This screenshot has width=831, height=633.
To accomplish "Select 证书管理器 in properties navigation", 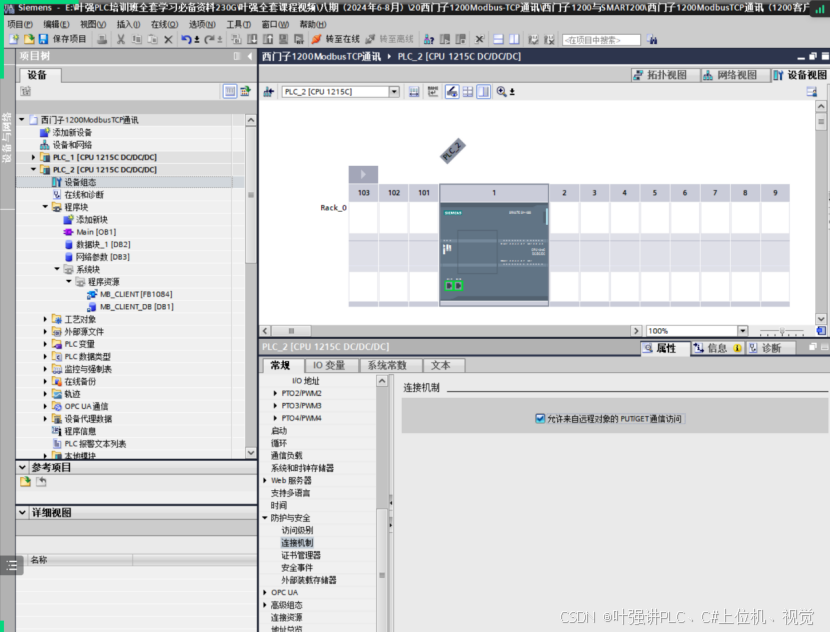I will pyautogui.click(x=301, y=556).
